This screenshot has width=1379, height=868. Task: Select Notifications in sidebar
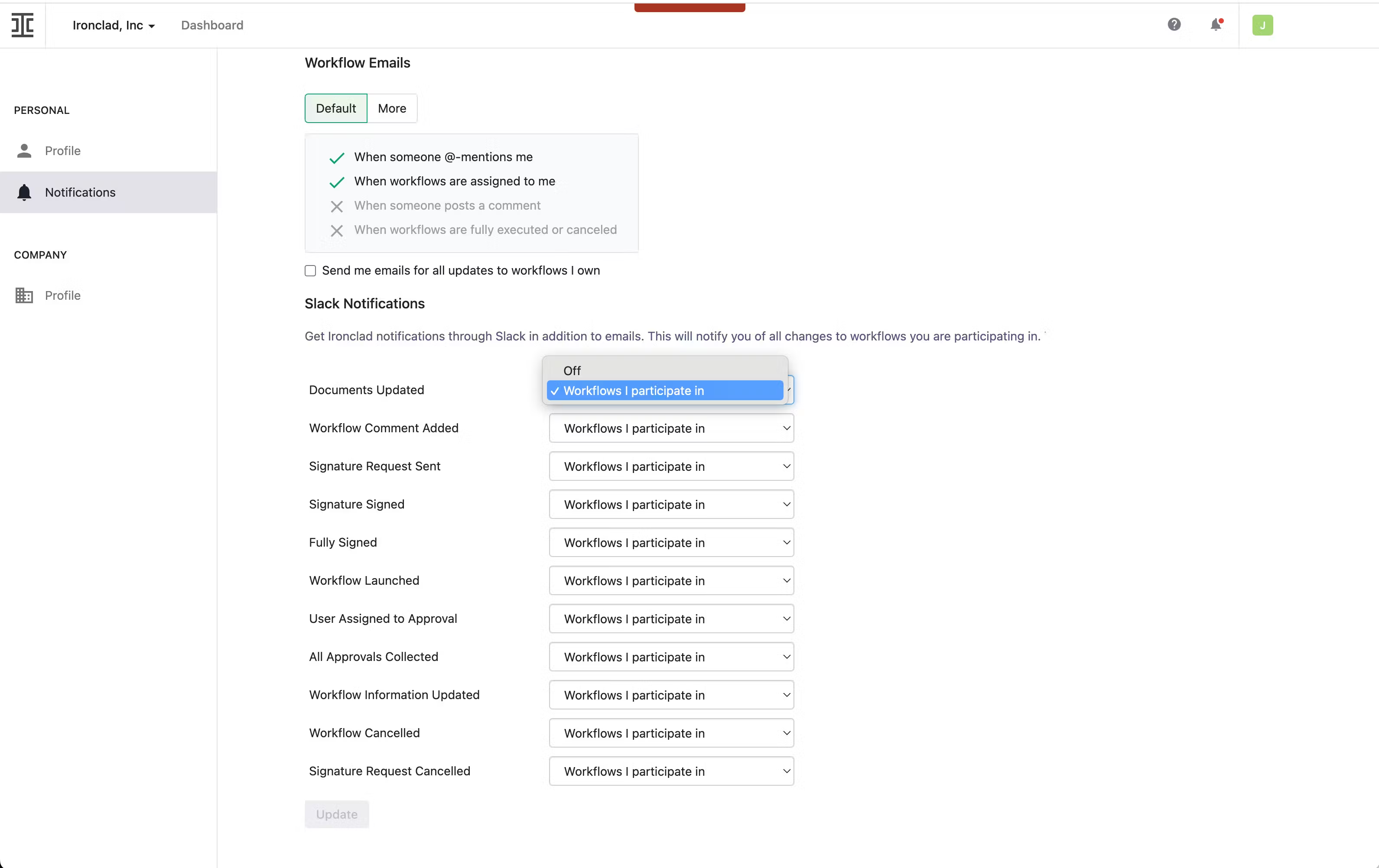click(108, 192)
